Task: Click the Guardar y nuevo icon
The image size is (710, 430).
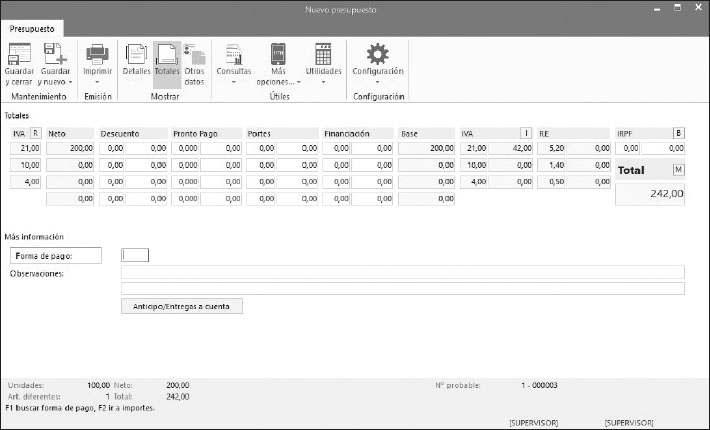Action: [54, 54]
